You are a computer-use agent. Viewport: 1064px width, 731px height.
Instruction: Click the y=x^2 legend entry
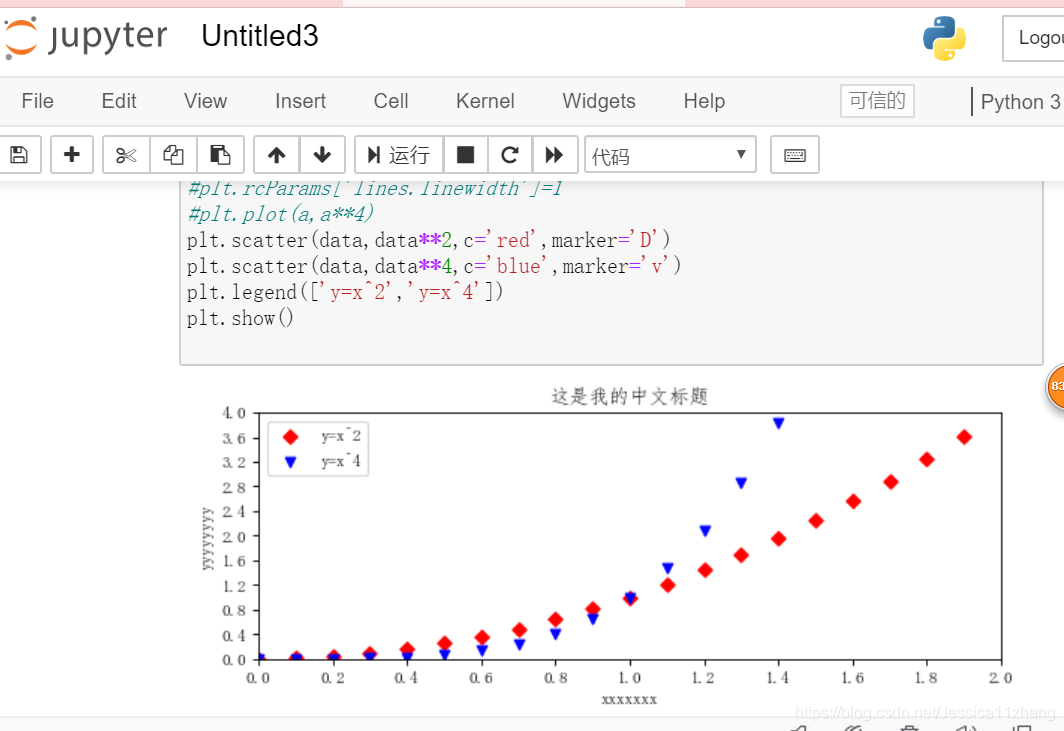tap(341, 436)
